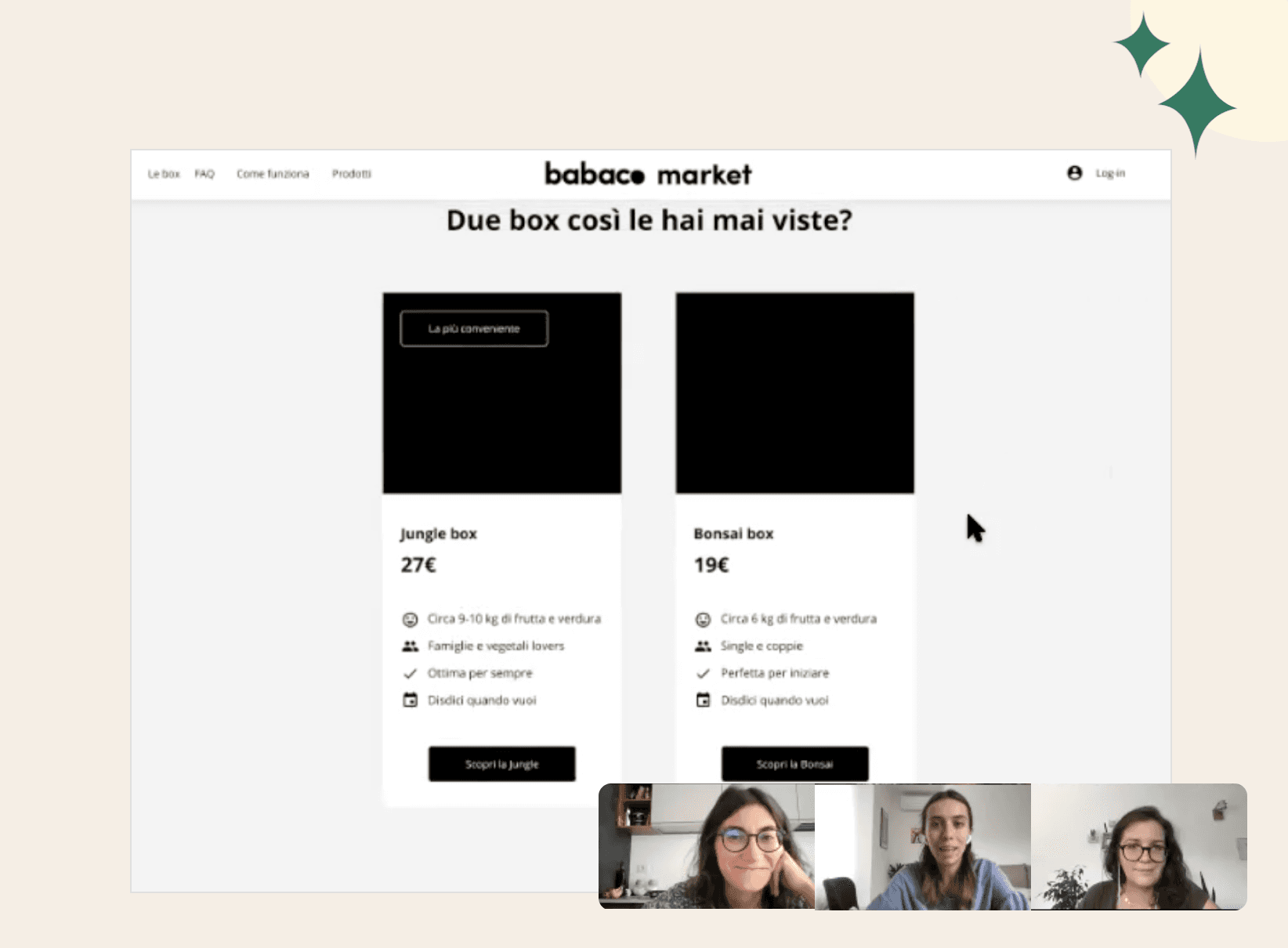
Task: Open the Bonsai box image
Action: tap(795, 393)
